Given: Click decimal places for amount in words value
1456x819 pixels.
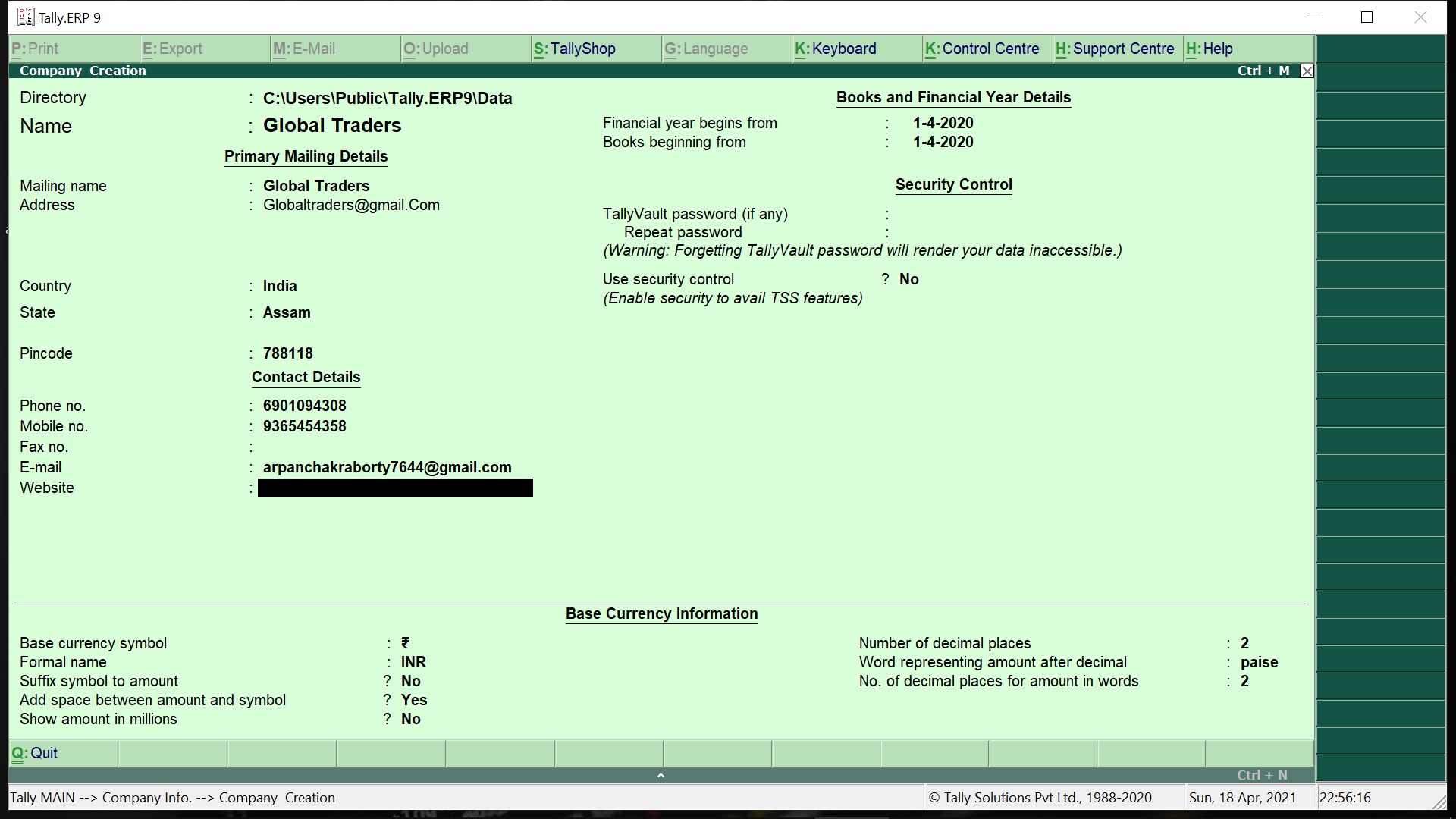Looking at the screenshot, I should point(1244,681).
